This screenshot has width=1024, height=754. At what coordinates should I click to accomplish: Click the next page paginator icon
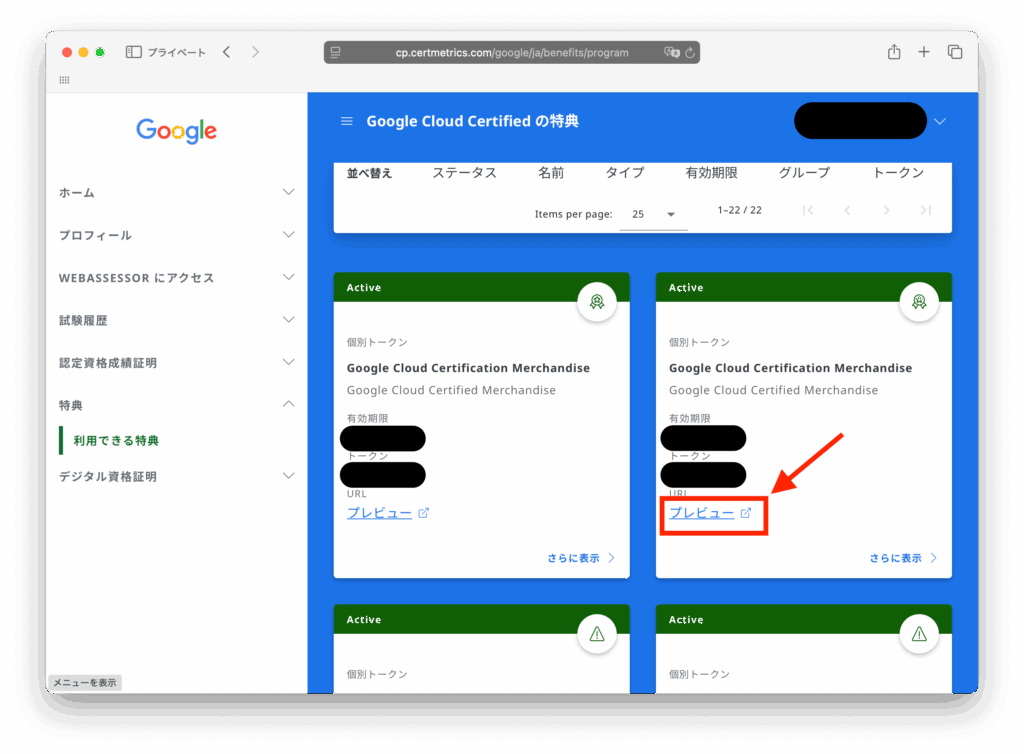(x=886, y=210)
